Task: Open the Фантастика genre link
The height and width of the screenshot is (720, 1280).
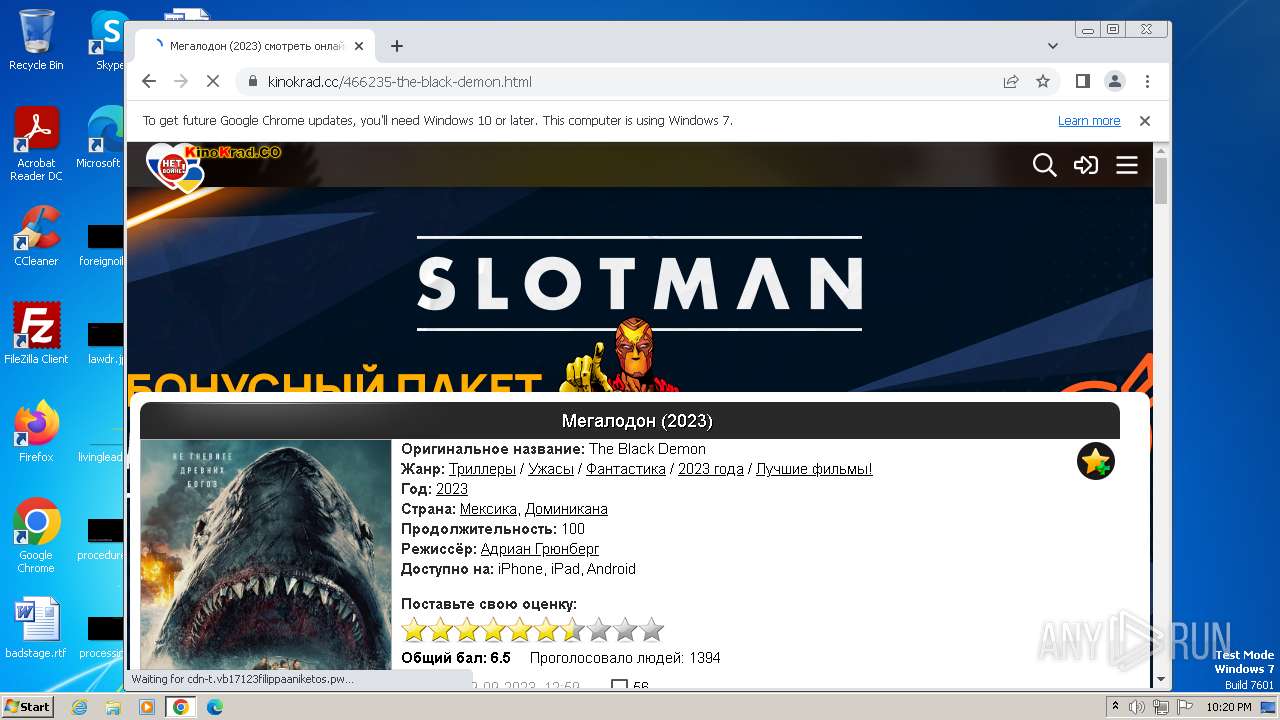Action: [626, 469]
